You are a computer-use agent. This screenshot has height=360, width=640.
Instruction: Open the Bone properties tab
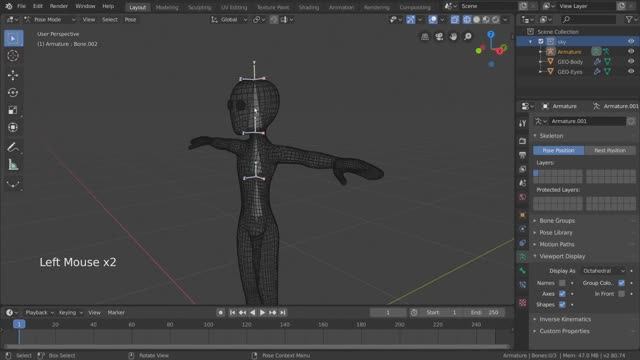(x=522, y=271)
